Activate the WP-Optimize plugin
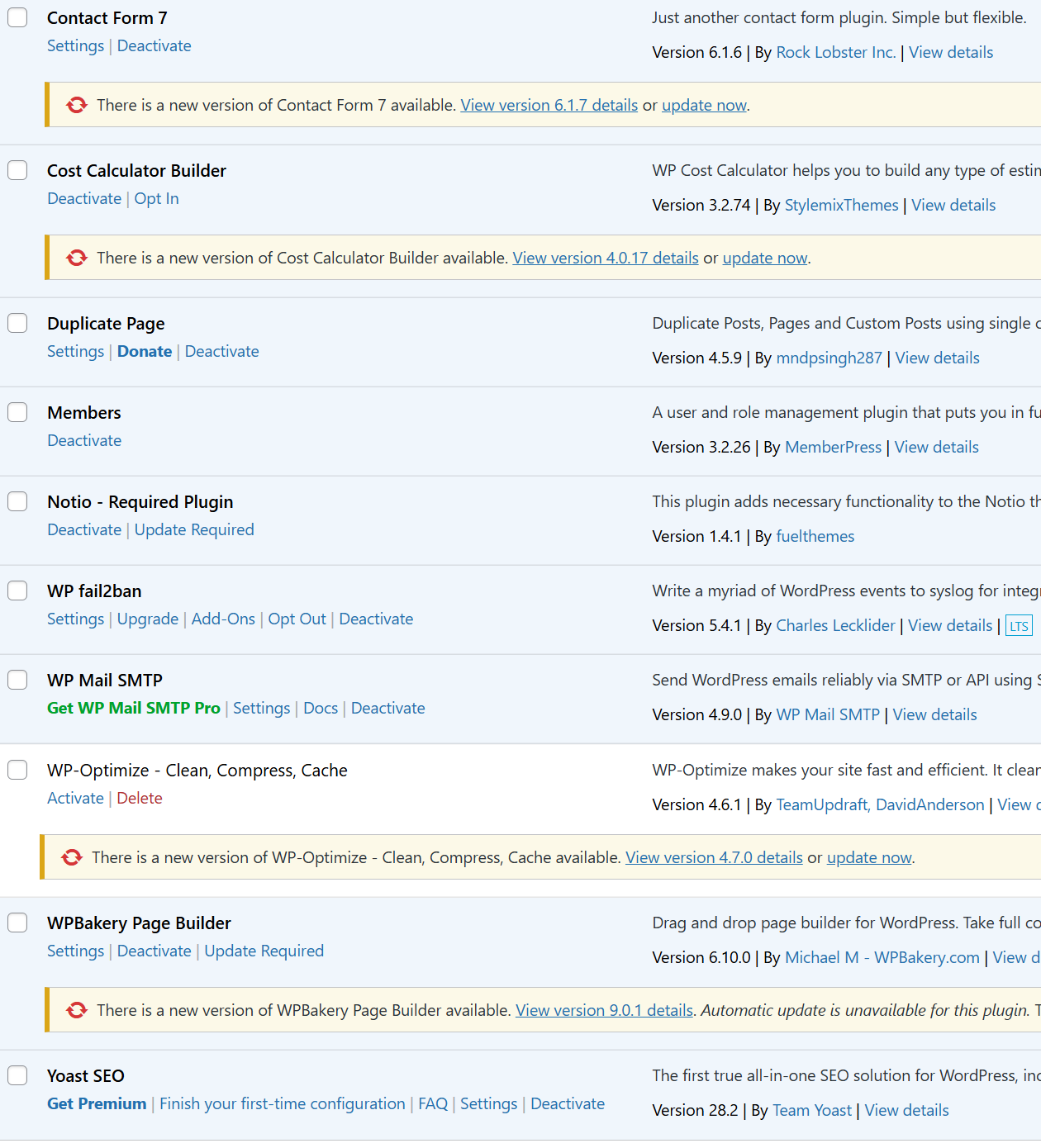1041x1148 pixels. pyautogui.click(x=75, y=798)
